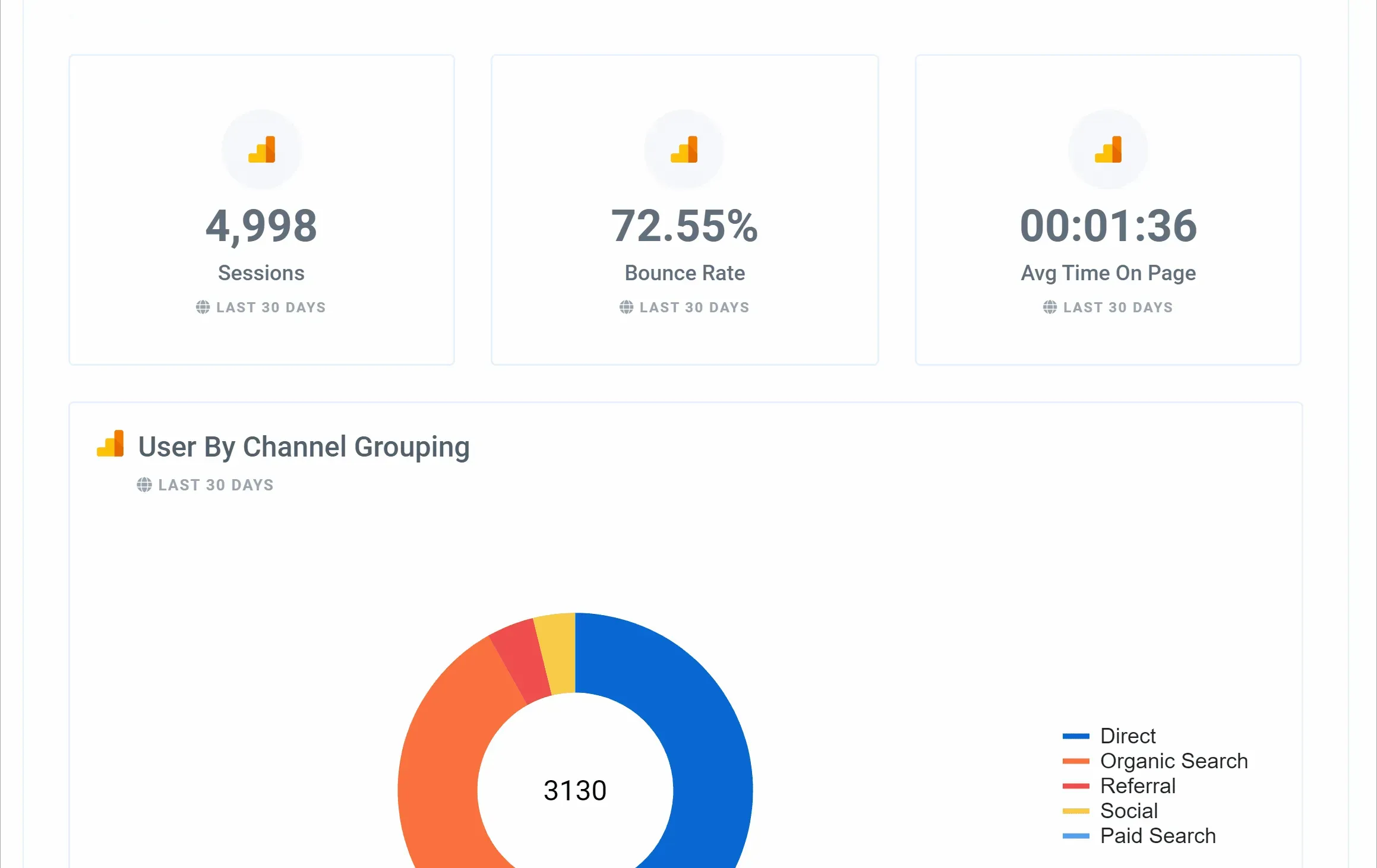This screenshot has height=868, width=1377.
Task: Click the red Referral donut segment
Action: point(520,660)
